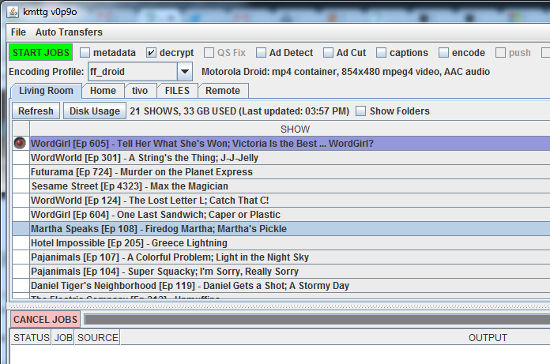Click the red recording icon beside WordGirl Ep 605
The width and height of the screenshot is (550, 364).
pos(20,143)
